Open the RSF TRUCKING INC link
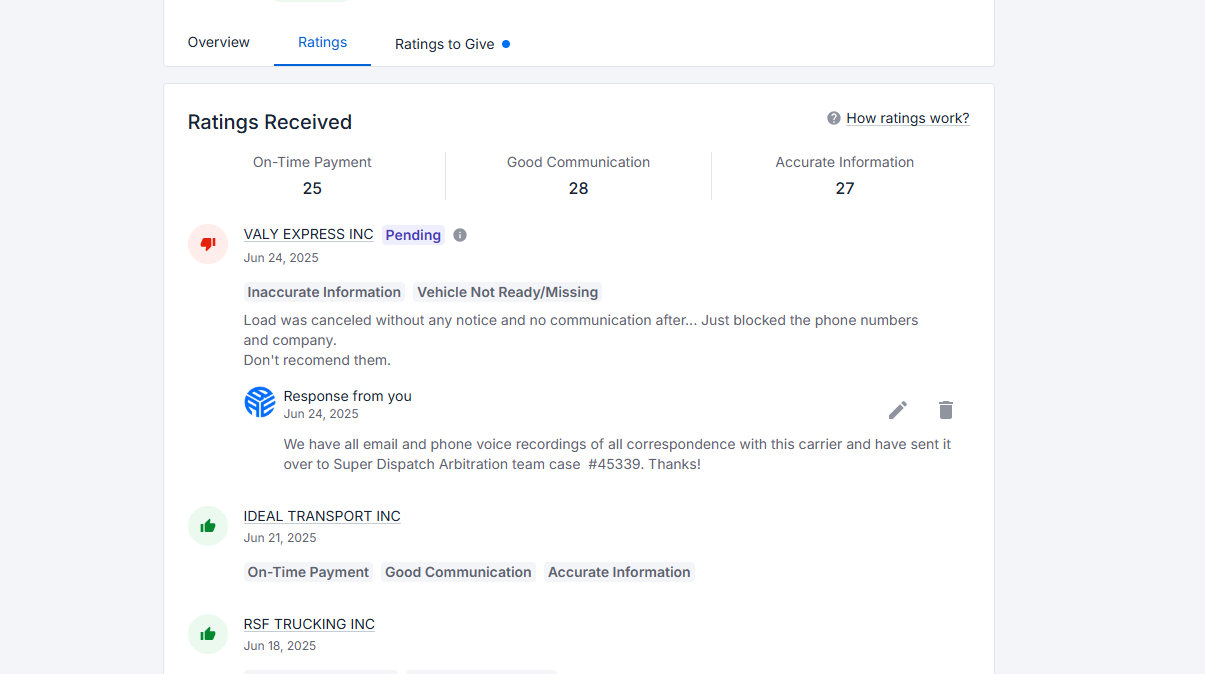1205x674 pixels. click(309, 623)
